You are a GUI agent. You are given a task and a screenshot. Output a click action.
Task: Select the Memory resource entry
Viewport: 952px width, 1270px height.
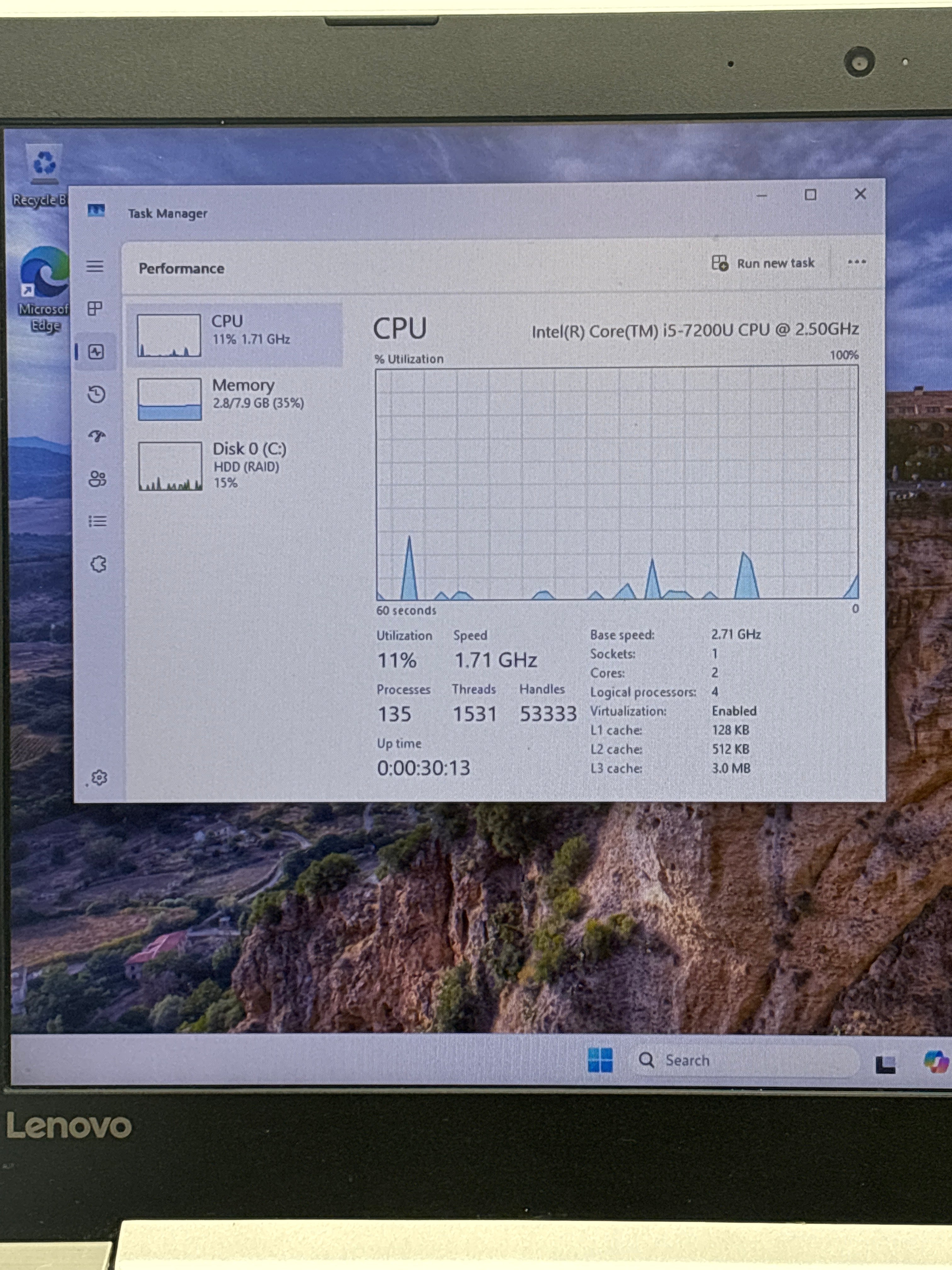(x=234, y=399)
